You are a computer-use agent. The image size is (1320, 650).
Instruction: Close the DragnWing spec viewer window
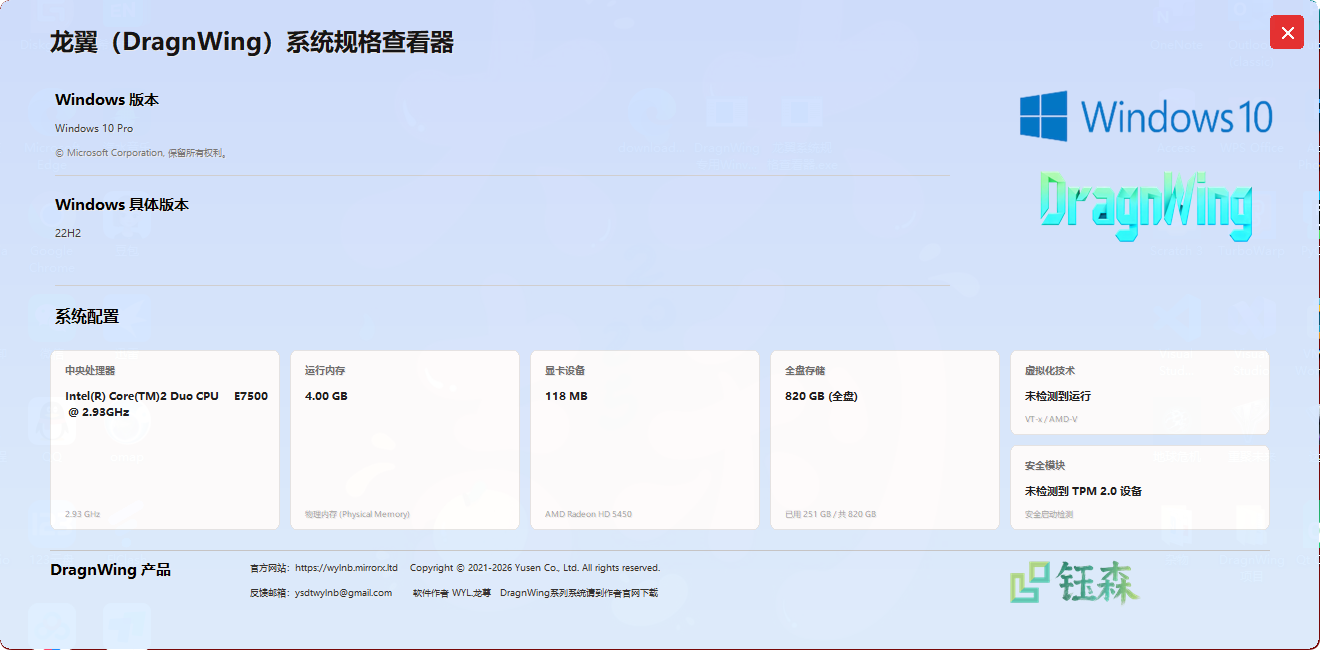click(x=1286, y=33)
